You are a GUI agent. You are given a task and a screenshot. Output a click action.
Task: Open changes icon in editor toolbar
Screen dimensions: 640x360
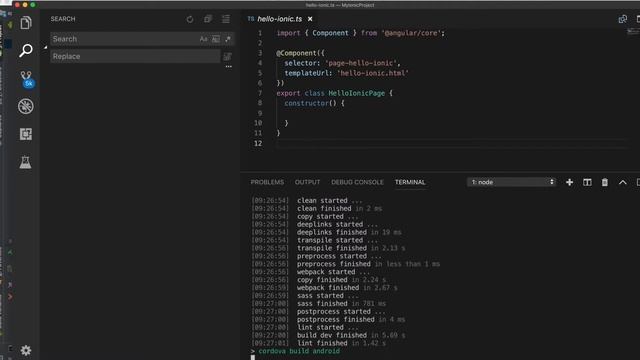pyautogui.click(x=622, y=19)
